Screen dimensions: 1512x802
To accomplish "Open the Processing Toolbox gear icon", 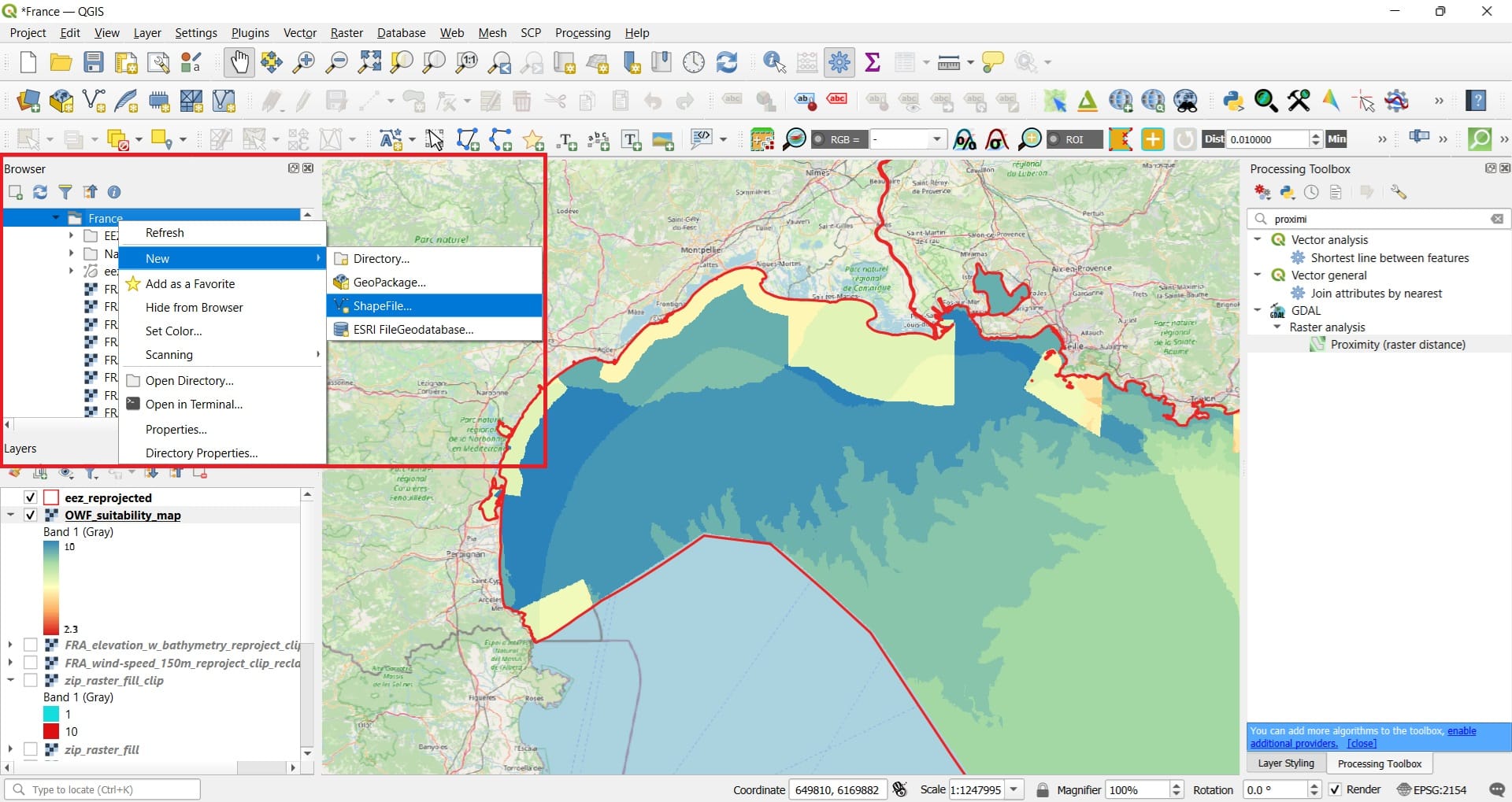I will click(x=839, y=62).
